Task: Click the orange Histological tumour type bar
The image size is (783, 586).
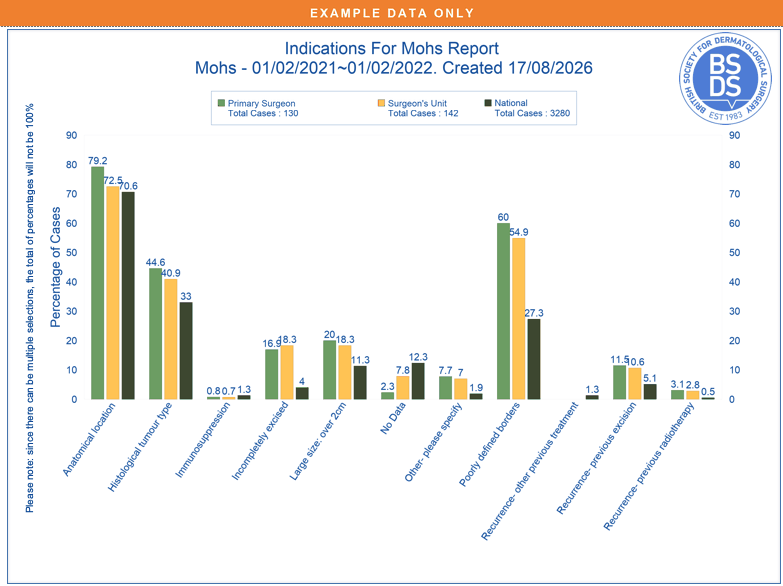Action: [x=171, y=339]
